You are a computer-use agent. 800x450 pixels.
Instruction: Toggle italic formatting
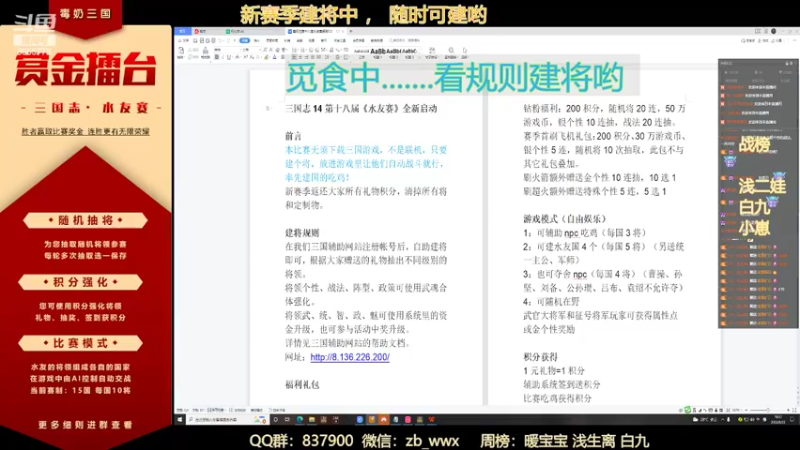[223, 57]
